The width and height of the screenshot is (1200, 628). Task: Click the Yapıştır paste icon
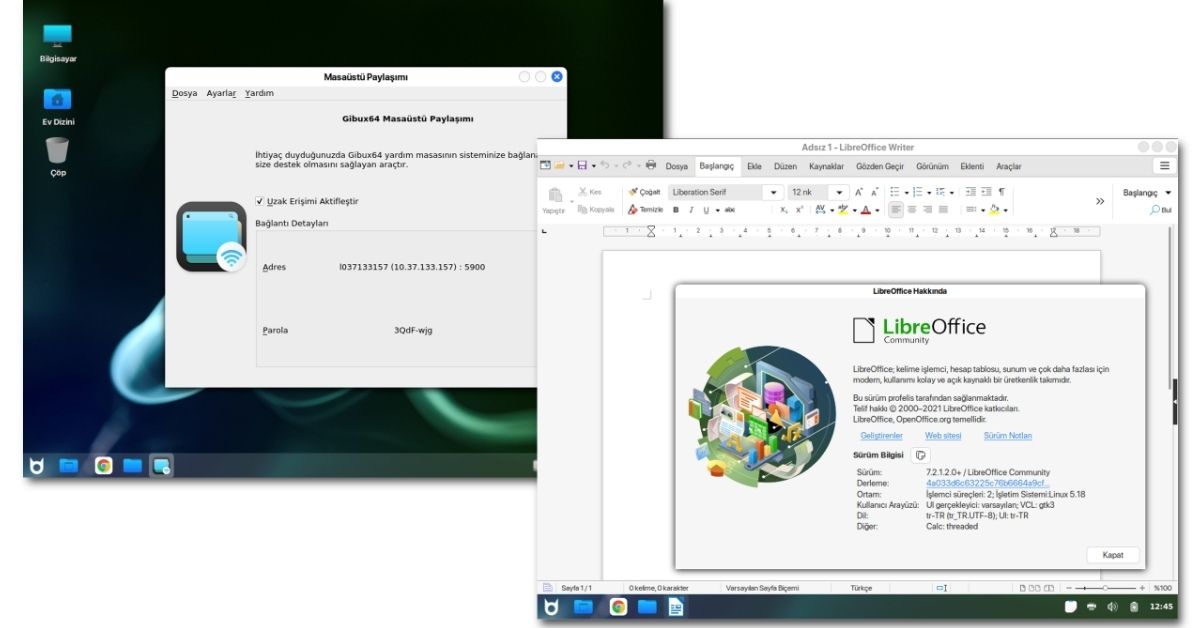[554, 194]
